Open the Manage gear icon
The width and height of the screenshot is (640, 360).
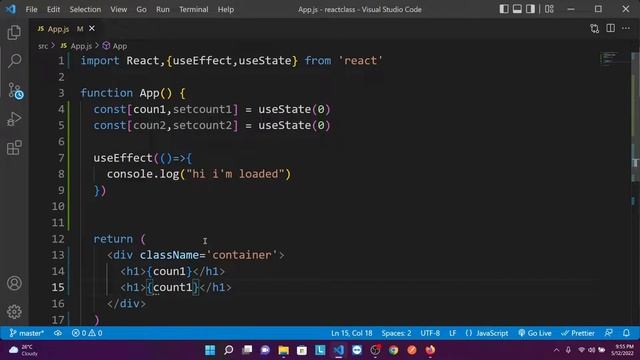14,312
